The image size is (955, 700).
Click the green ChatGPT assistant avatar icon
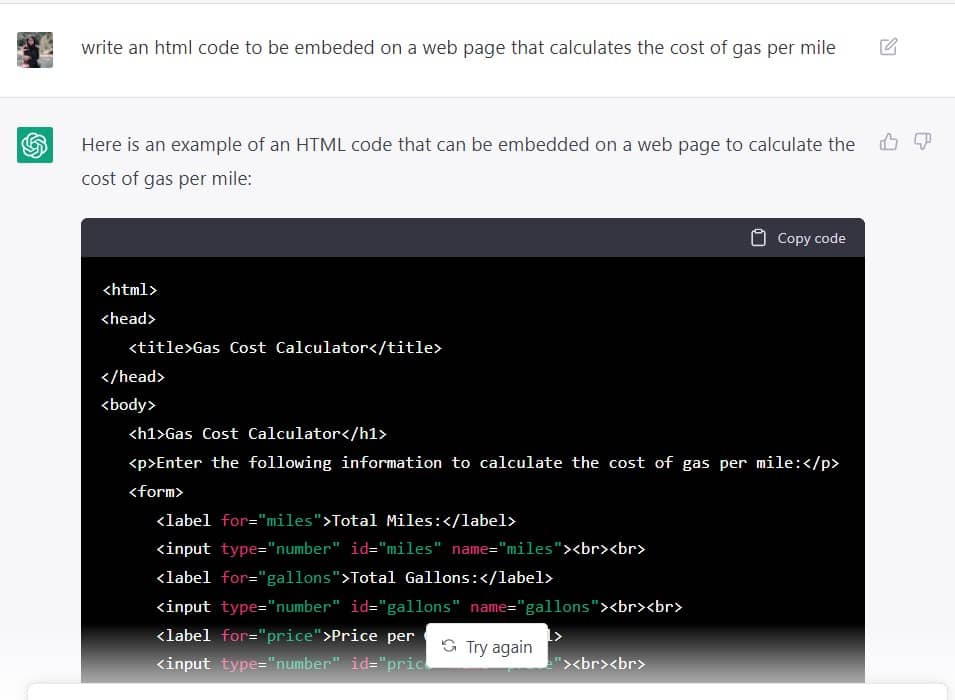(35, 145)
